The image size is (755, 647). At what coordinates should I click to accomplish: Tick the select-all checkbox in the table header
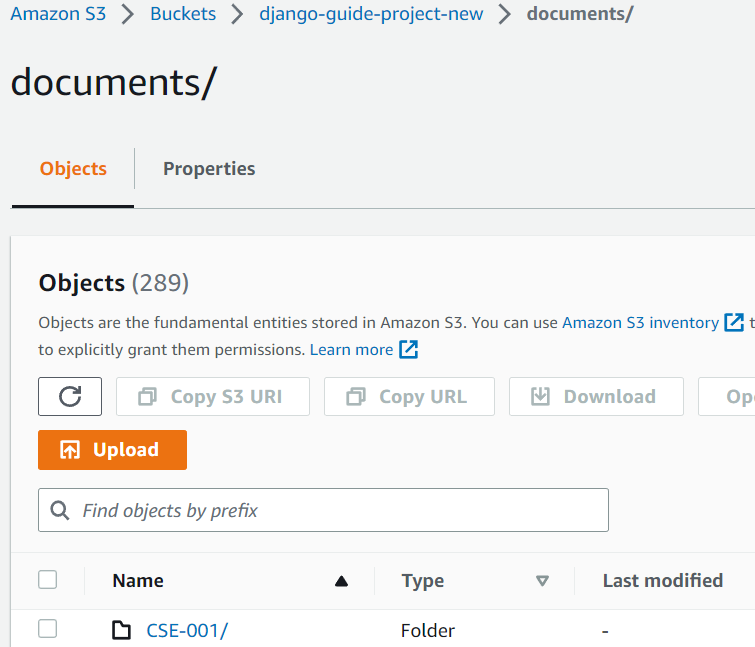(48, 580)
